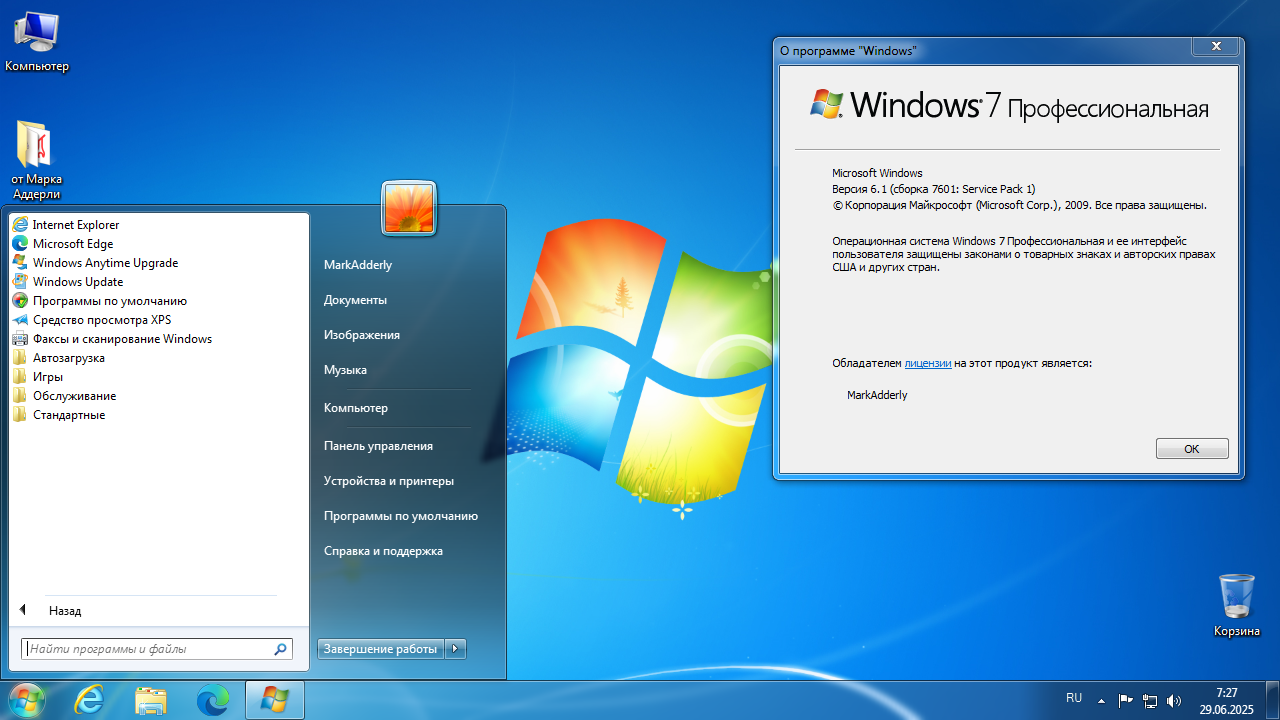Open the лицензии link in About dialog
Image resolution: width=1280 pixels, height=720 pixels.
928,363
